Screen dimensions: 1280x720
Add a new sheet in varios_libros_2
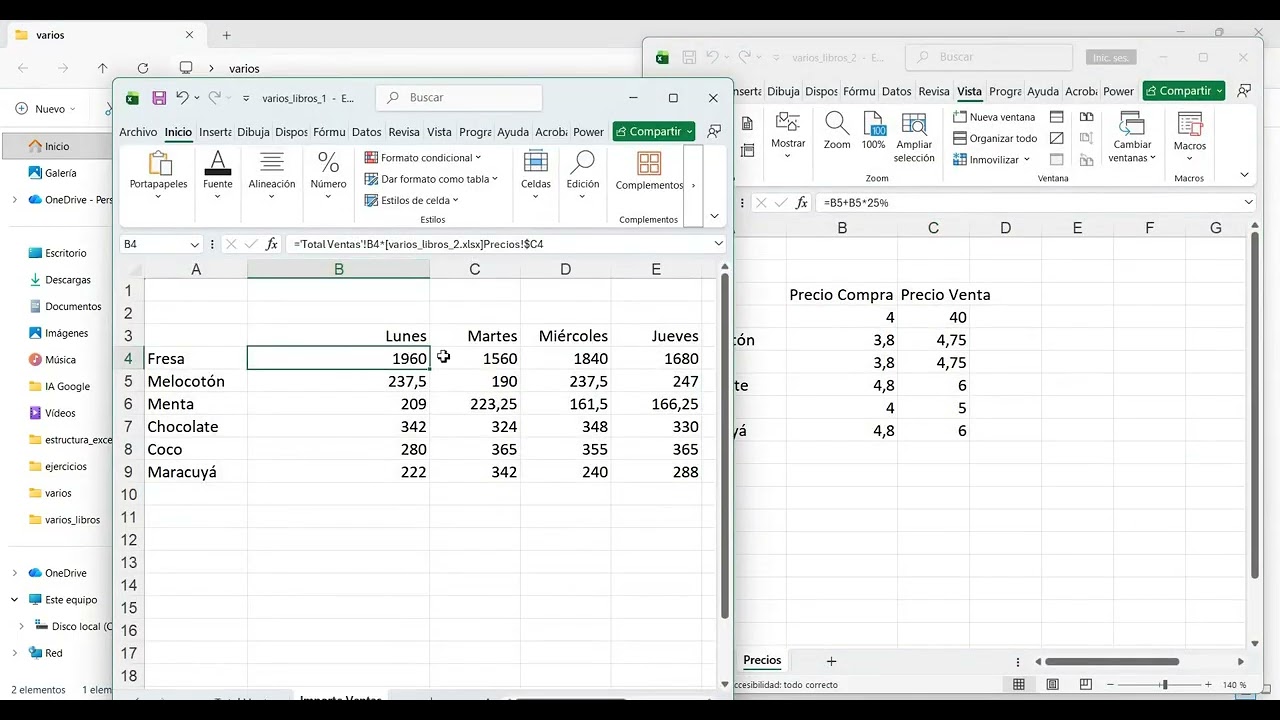[x=831, y=661]
